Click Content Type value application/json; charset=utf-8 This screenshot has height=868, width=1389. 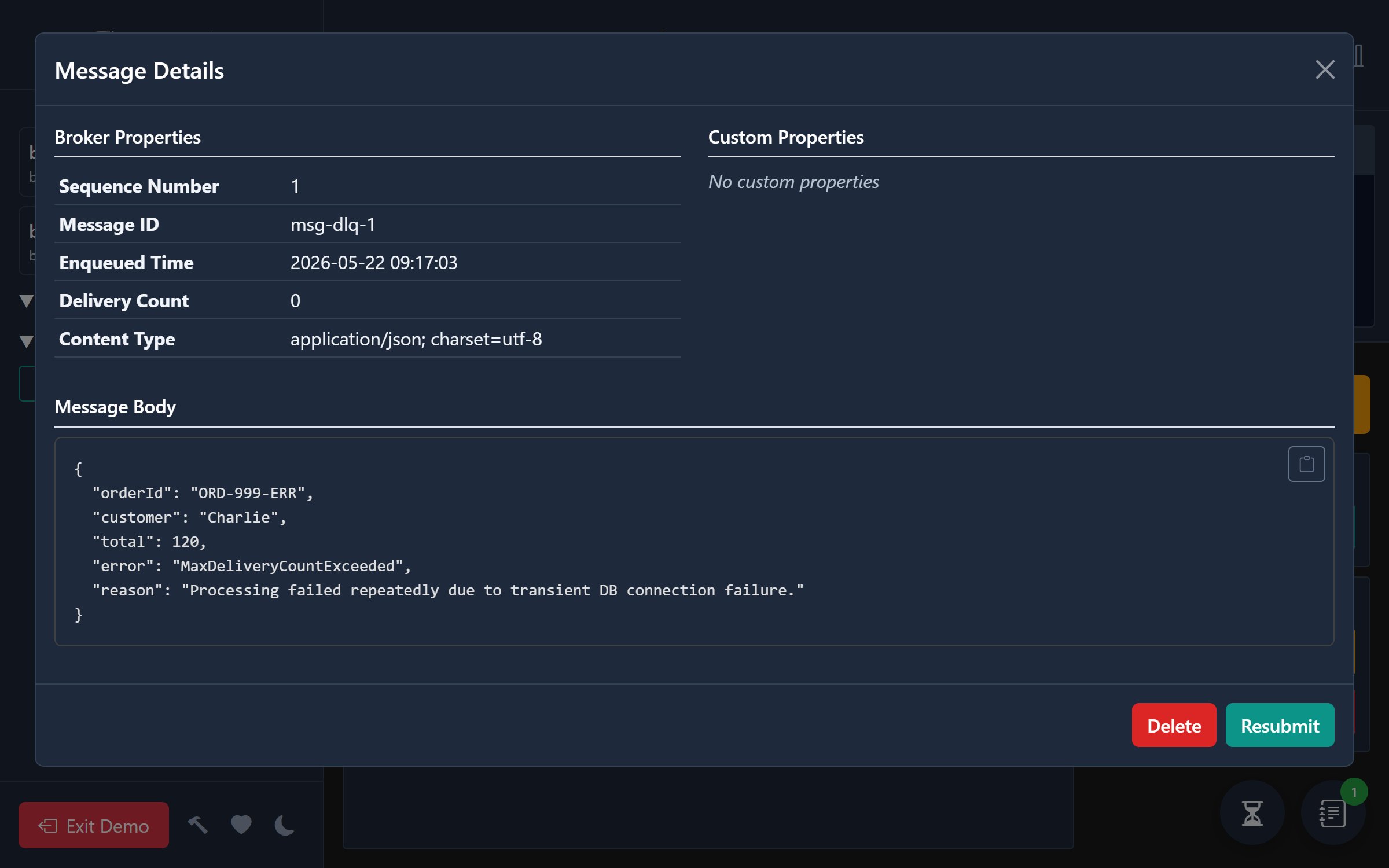point(416,339)
